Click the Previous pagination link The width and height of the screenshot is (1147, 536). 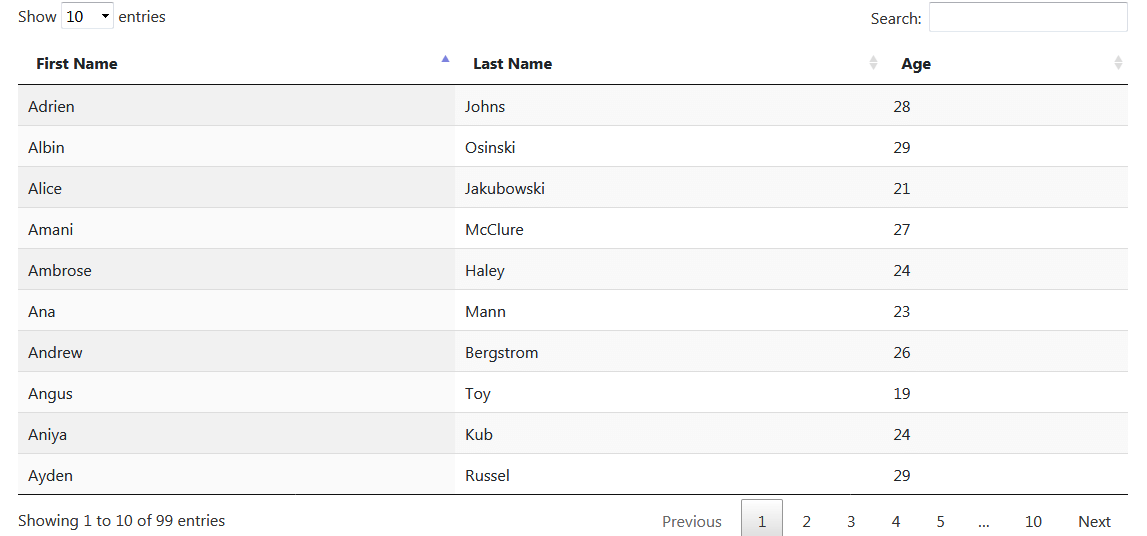point(692,521)
